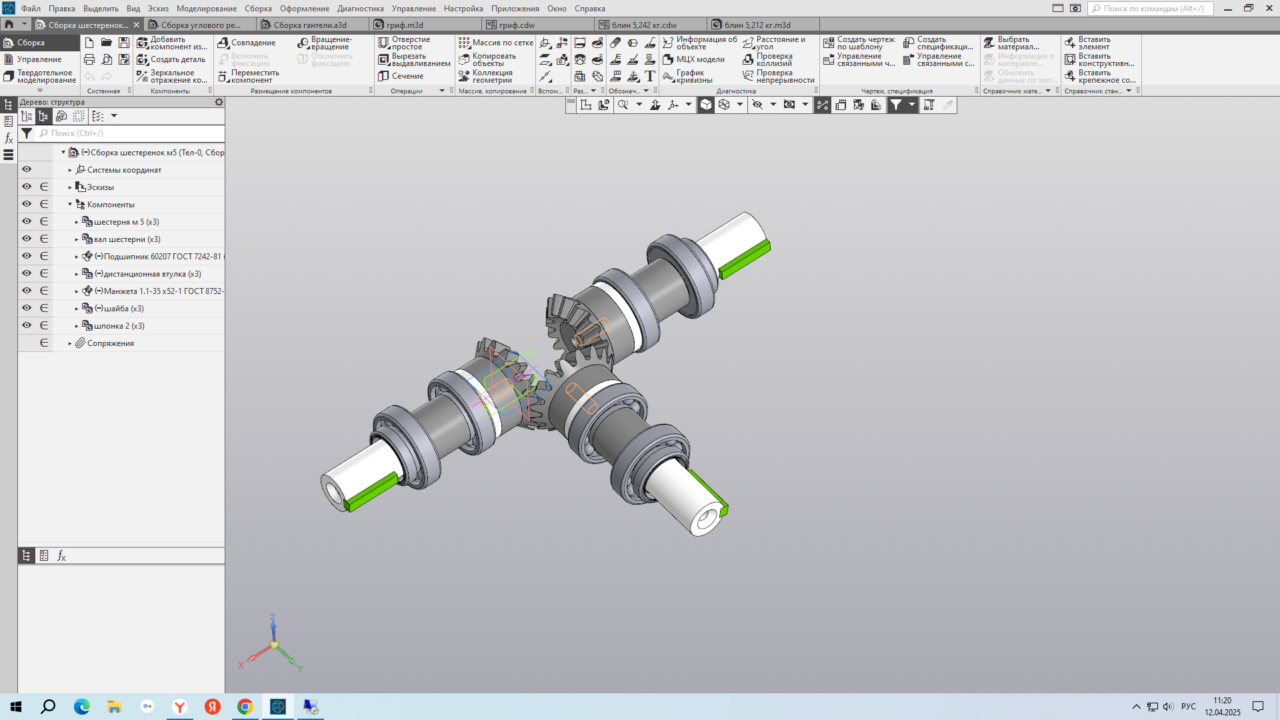Expand Операции group dropdown arrow

pyautogui.click(x=442, y=91)
